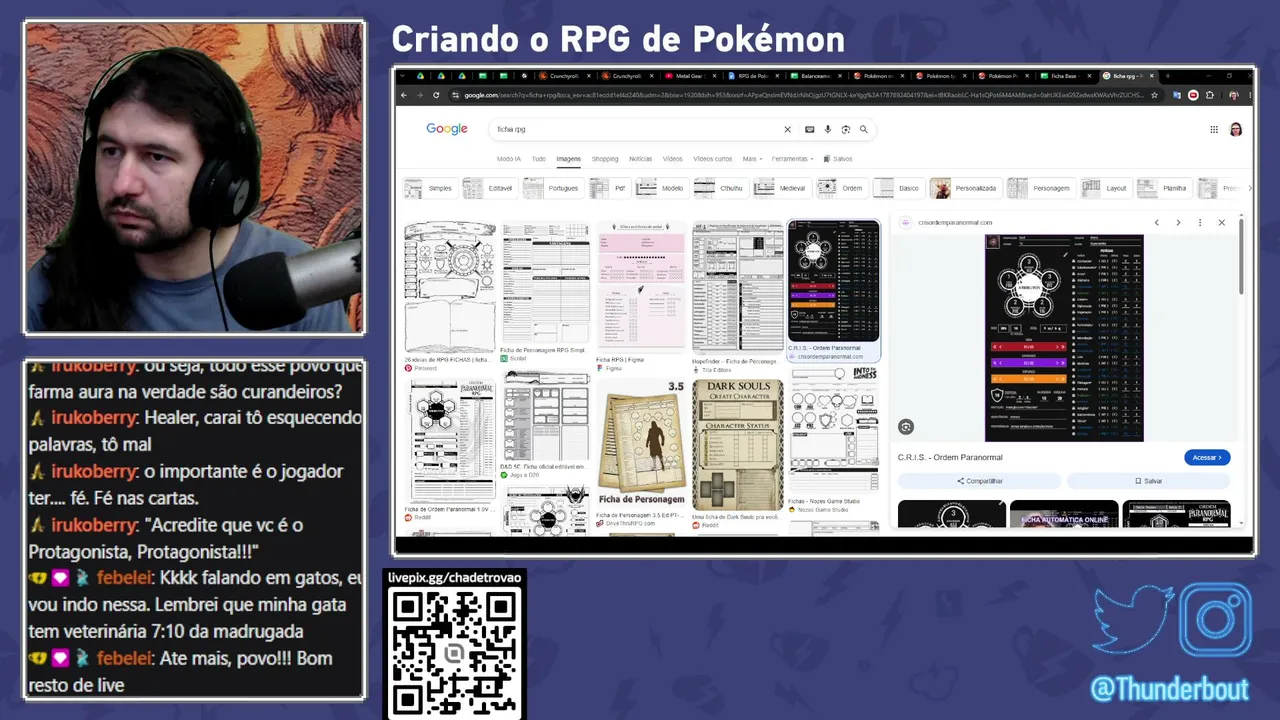Show previous image in preview panel

pyautogui.click(x=1157, y=222)
